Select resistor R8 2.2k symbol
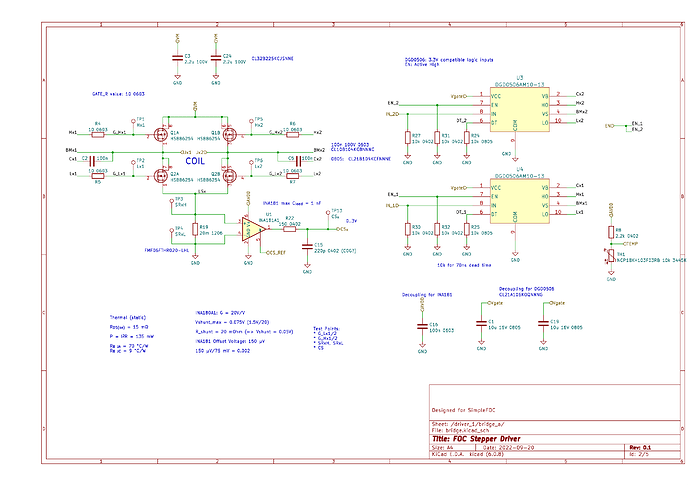The height and width of the screenshot is (487, 690). [611, 232]
